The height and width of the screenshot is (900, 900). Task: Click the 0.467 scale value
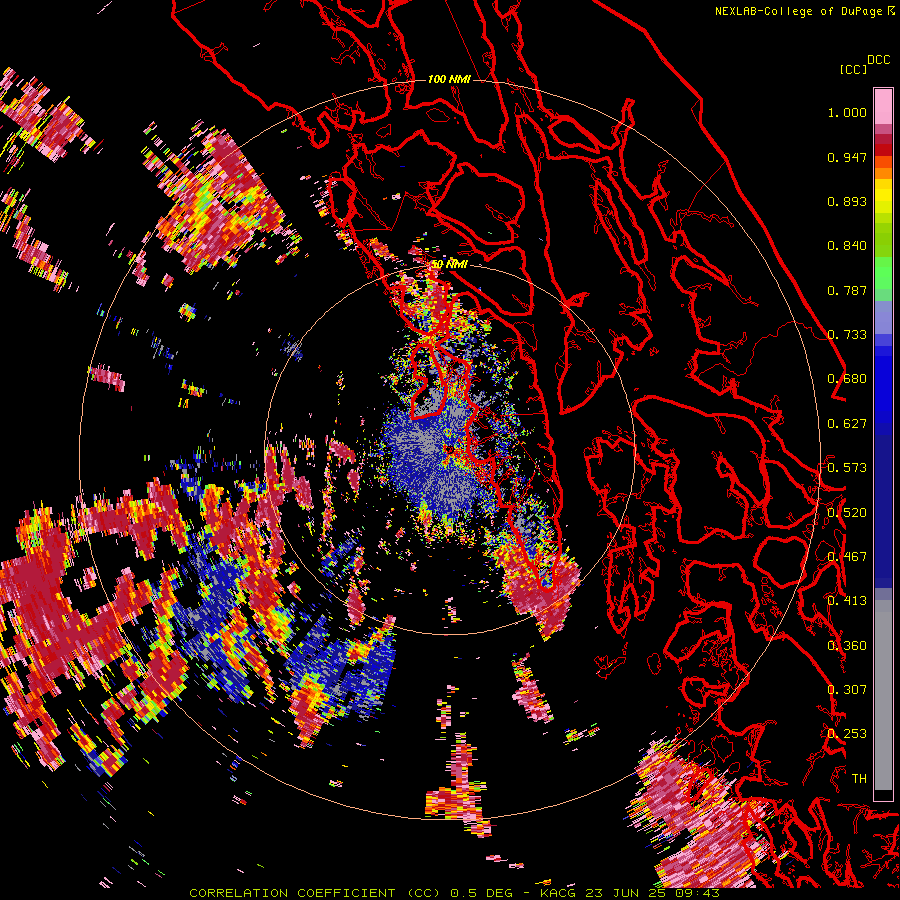847,557
